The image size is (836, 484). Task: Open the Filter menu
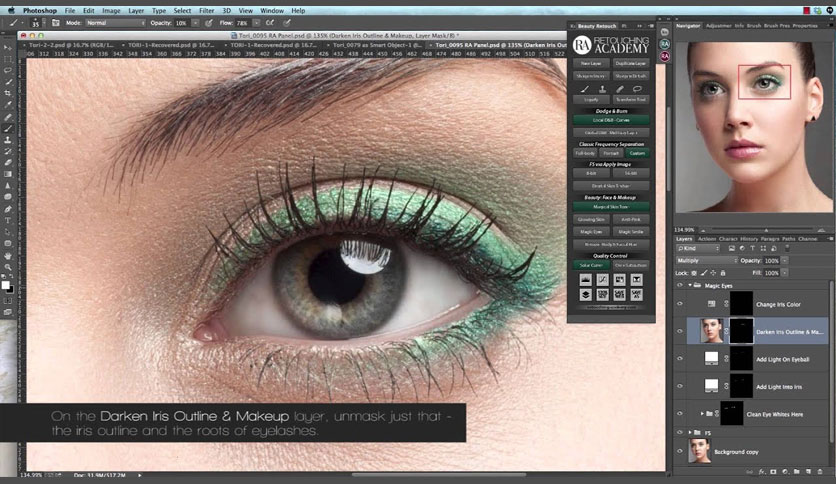tap(206, 11)
